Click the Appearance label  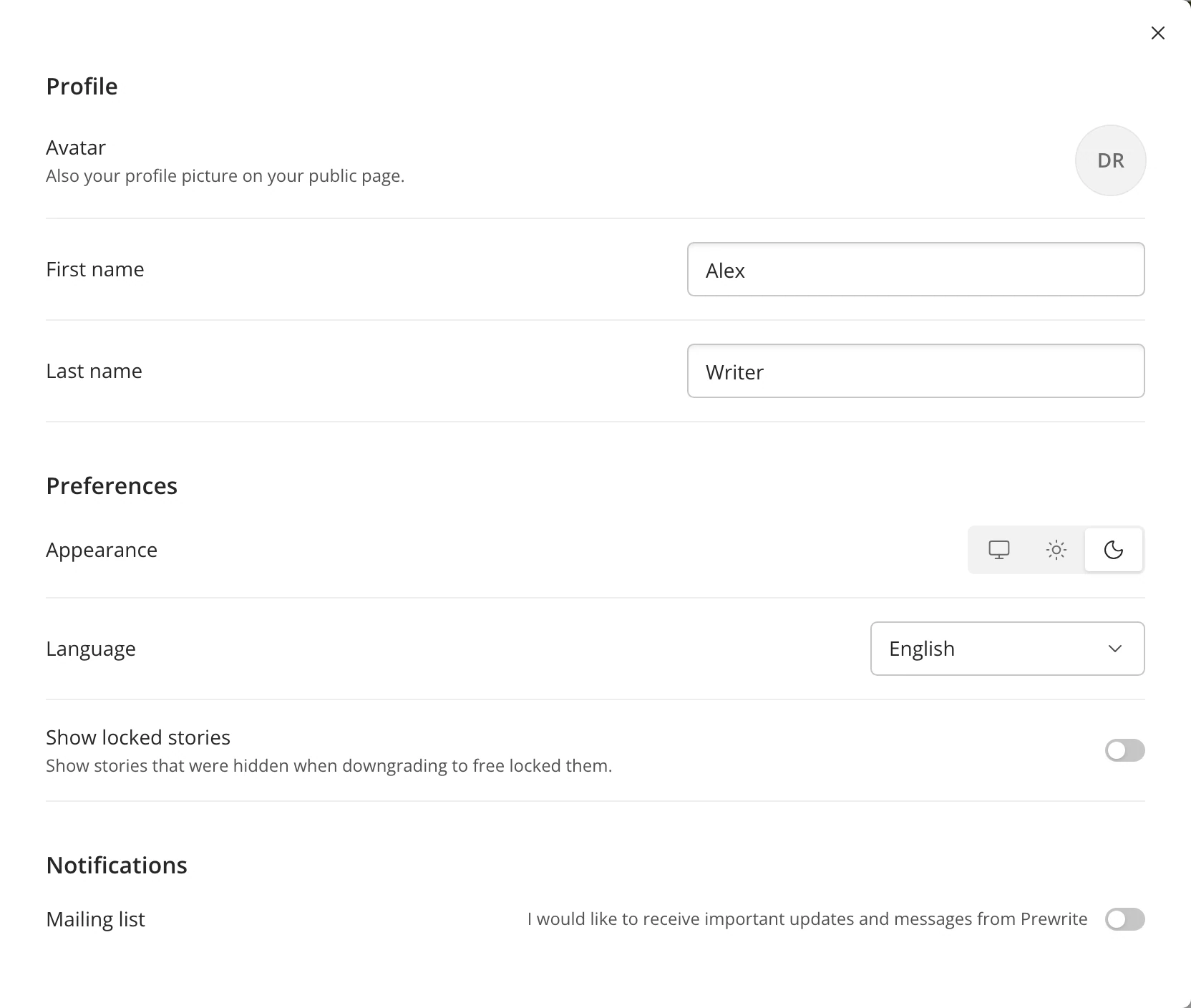pyautogui.click(x=102, y=550)
